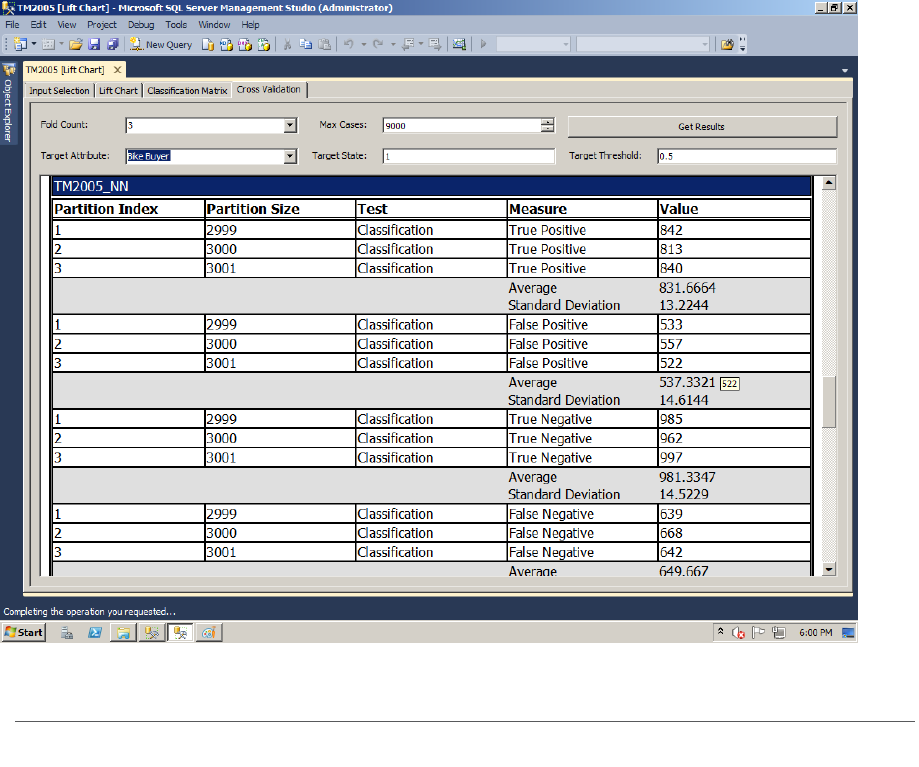
Task: Expand the Redo history dropdown arrow
Action: click(393, 44)
